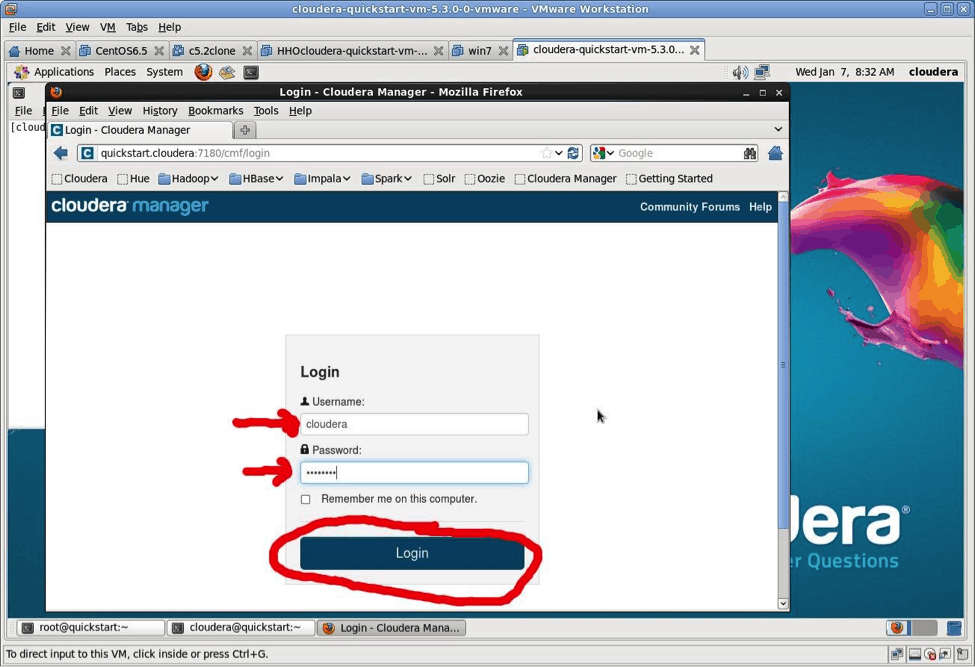Open terminal icon in GNOME top panel
The height and width of the screenshot is (667, 975).
(x=251, y=72)
